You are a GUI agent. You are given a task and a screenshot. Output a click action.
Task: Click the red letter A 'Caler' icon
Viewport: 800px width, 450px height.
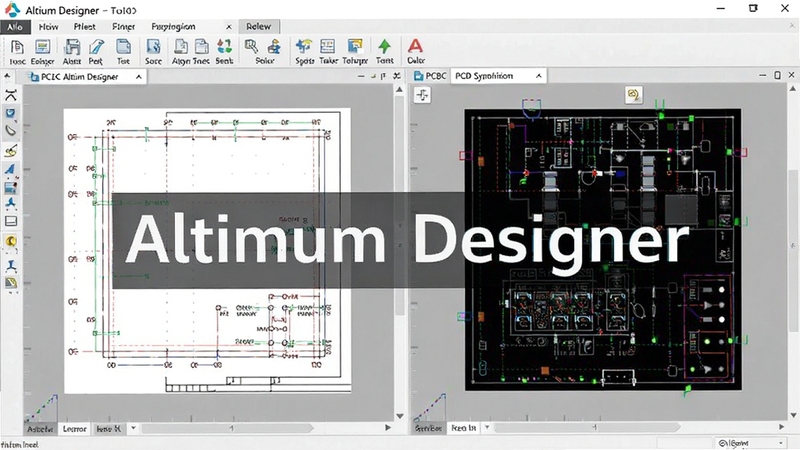click(415, 46)
